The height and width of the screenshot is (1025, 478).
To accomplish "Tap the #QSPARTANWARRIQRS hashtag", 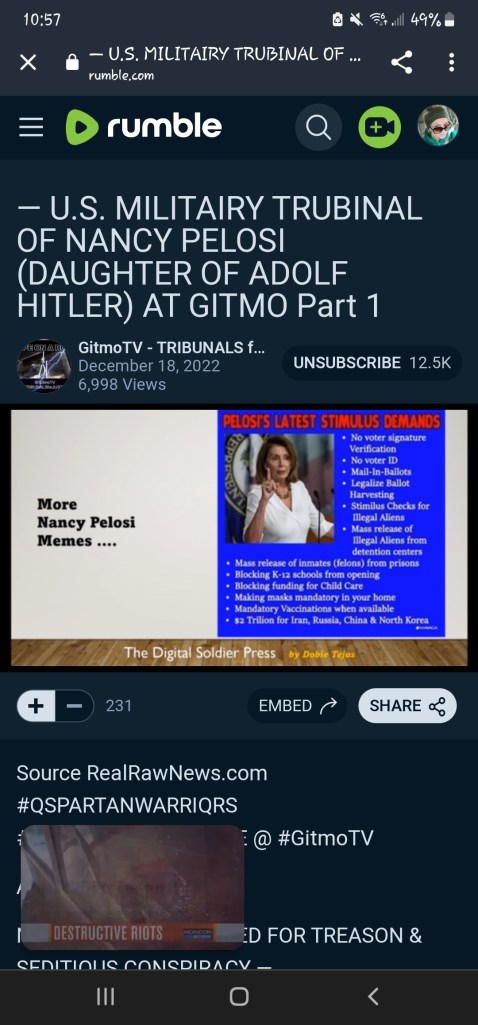I will [127, 805].
